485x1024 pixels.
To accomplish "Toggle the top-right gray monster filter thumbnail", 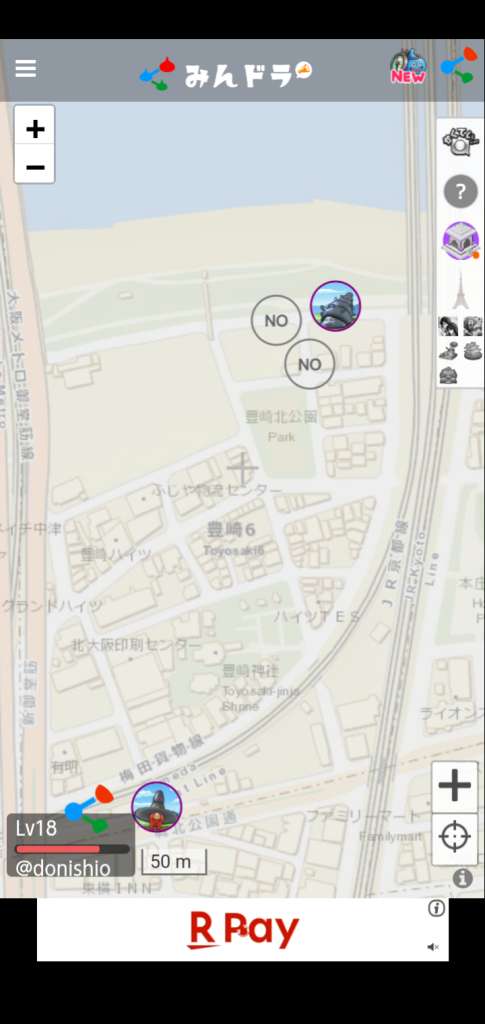I will tap(473, 327).
